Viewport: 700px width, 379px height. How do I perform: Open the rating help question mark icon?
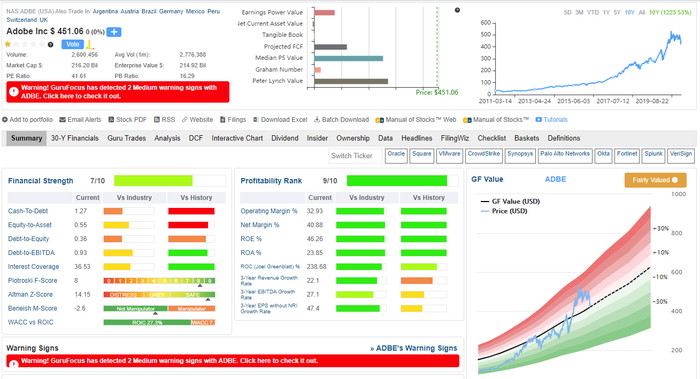[50, 45]
